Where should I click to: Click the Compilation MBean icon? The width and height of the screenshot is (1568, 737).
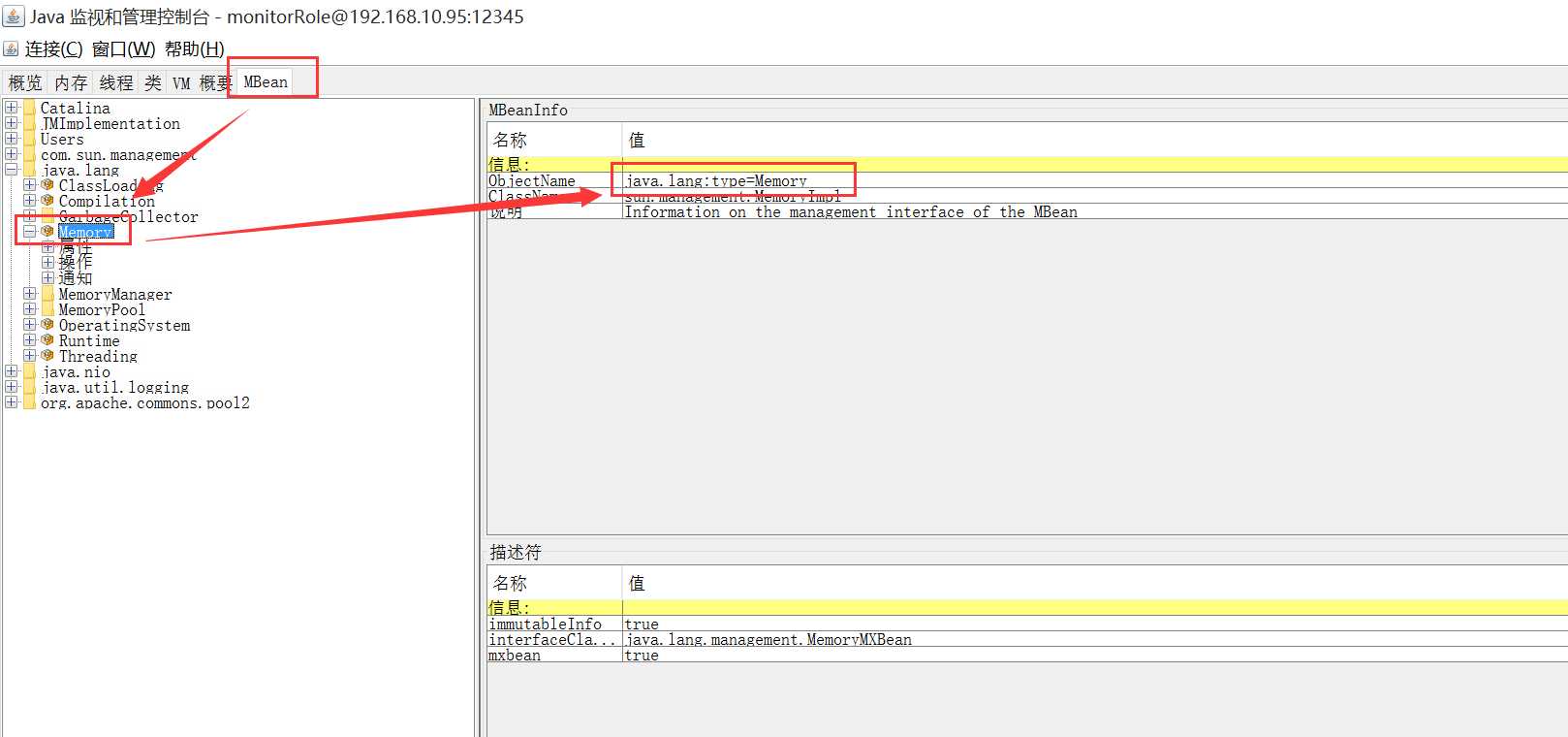[x=47, y=201]
